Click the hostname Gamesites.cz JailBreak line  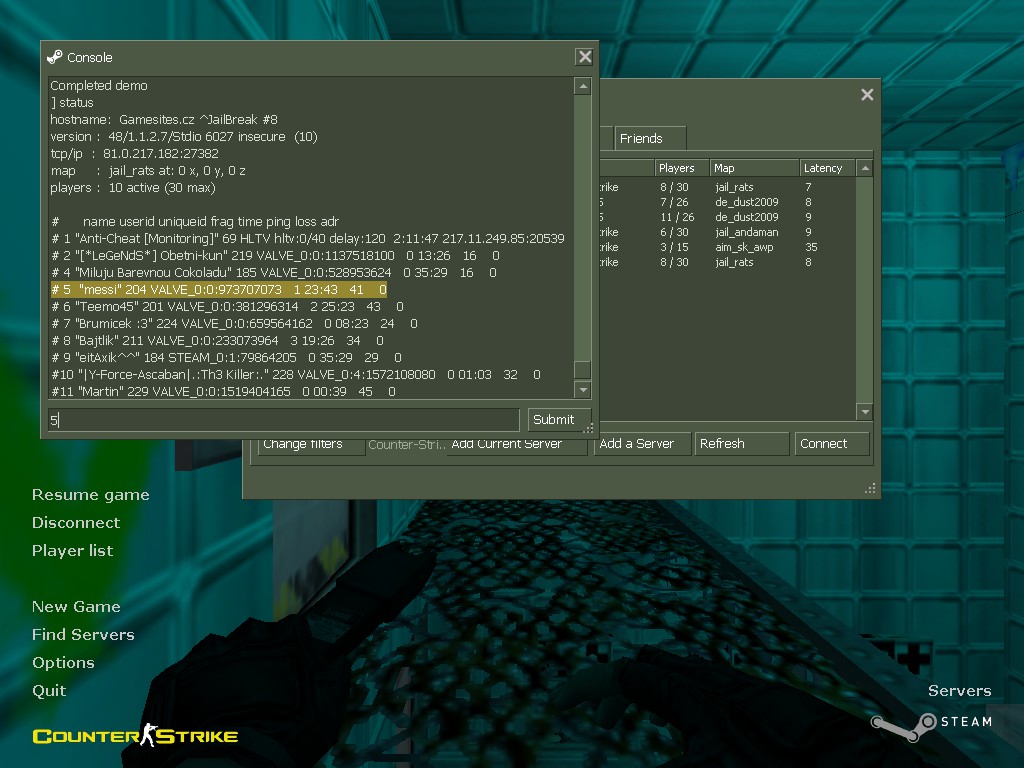tap(164, 120)
